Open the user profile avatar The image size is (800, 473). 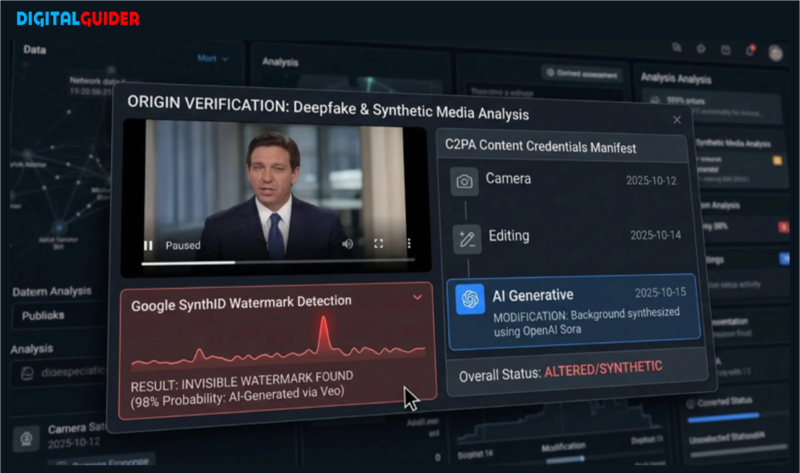(x=776, y=53)
